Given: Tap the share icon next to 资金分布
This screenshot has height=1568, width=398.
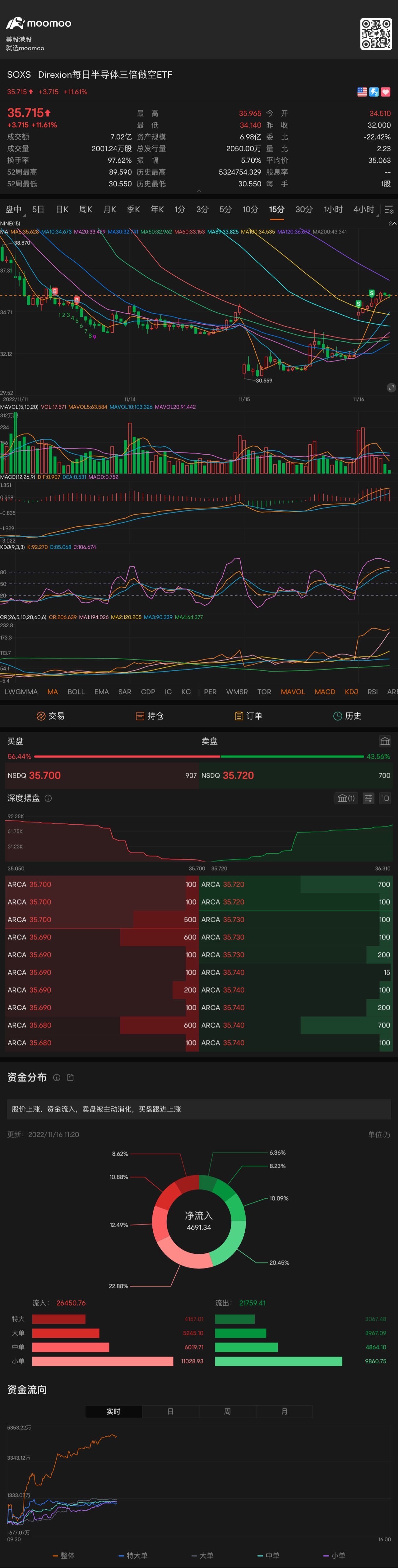Looking at the screenshot, I should pos(70,1077).
